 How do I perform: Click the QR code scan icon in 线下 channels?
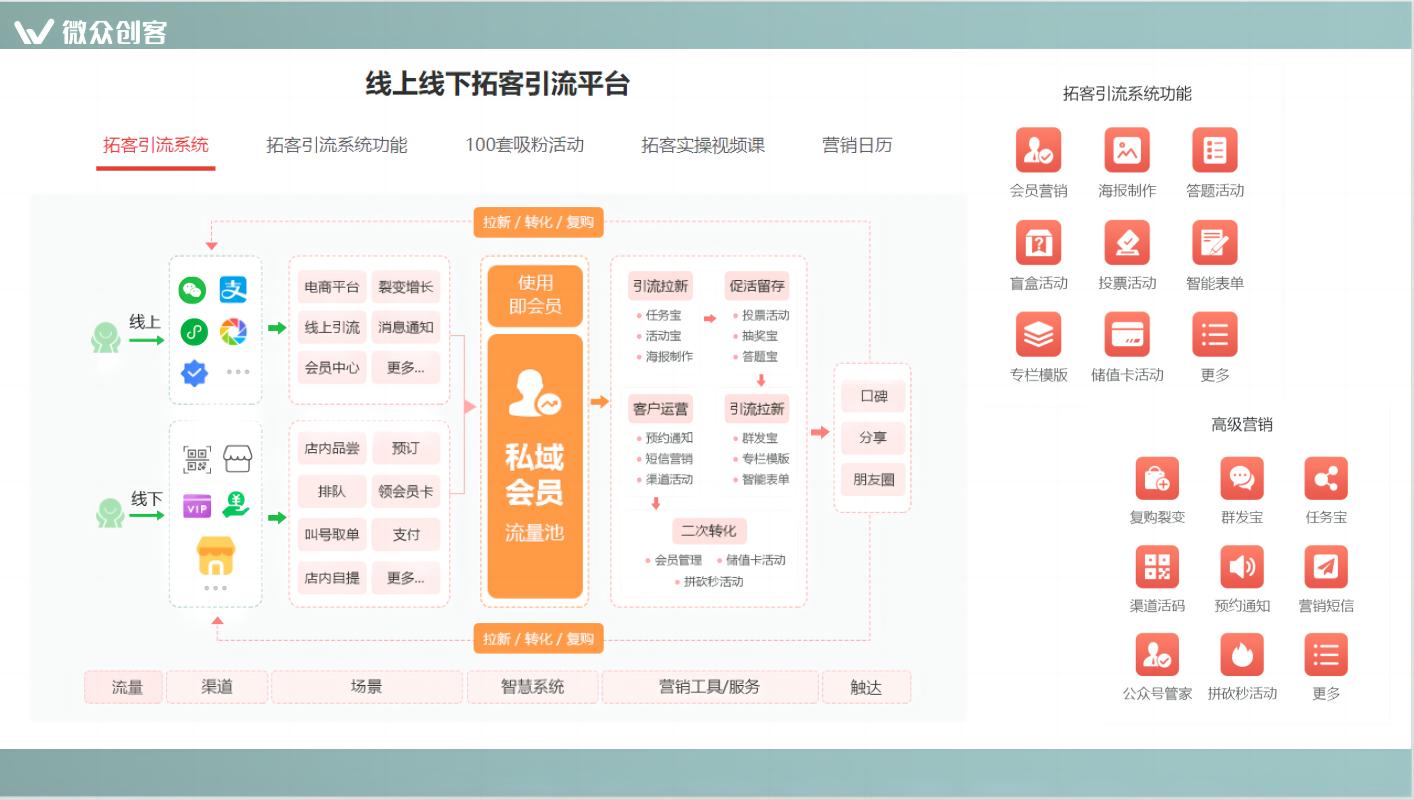[x=197, y=459]
